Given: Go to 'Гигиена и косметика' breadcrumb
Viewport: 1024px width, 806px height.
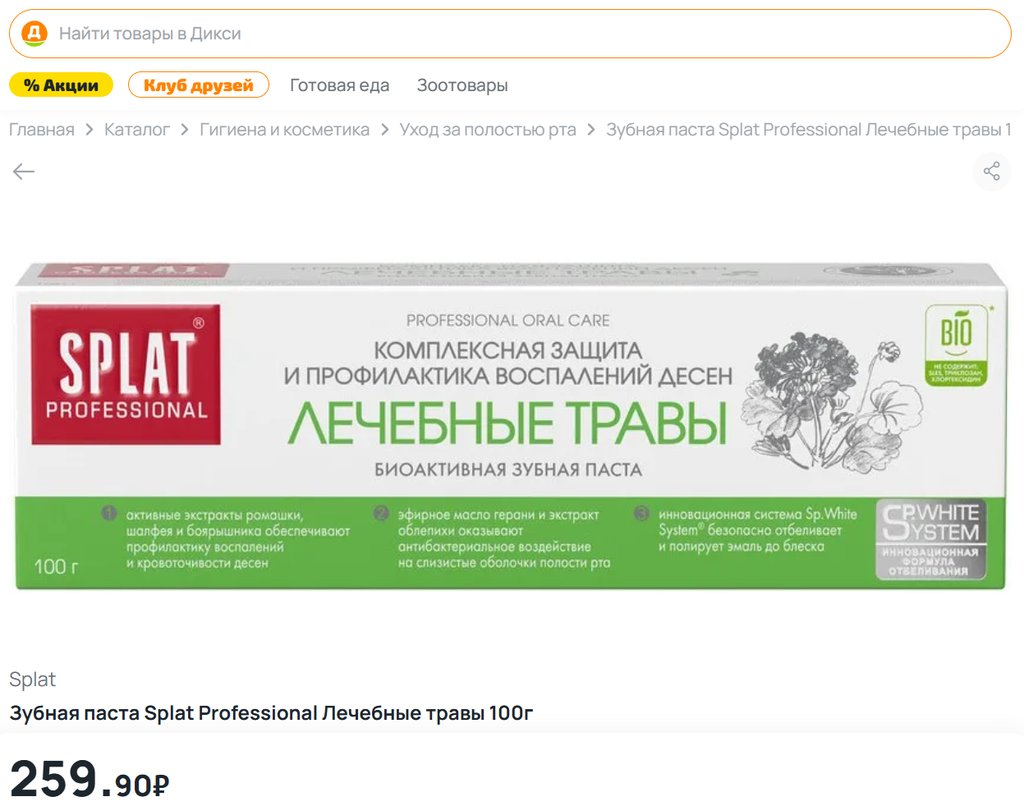Looking at the screenshot, I should click(x=284, y=130).
